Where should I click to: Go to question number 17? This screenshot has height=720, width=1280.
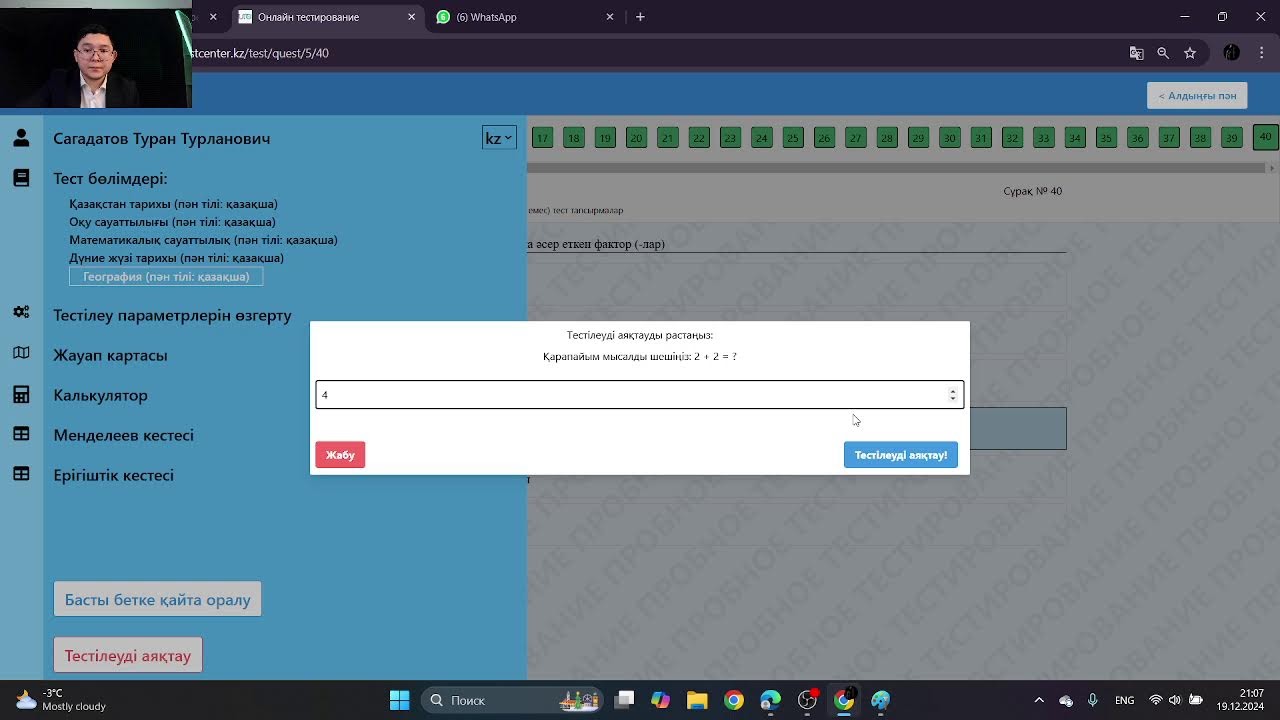542,138
